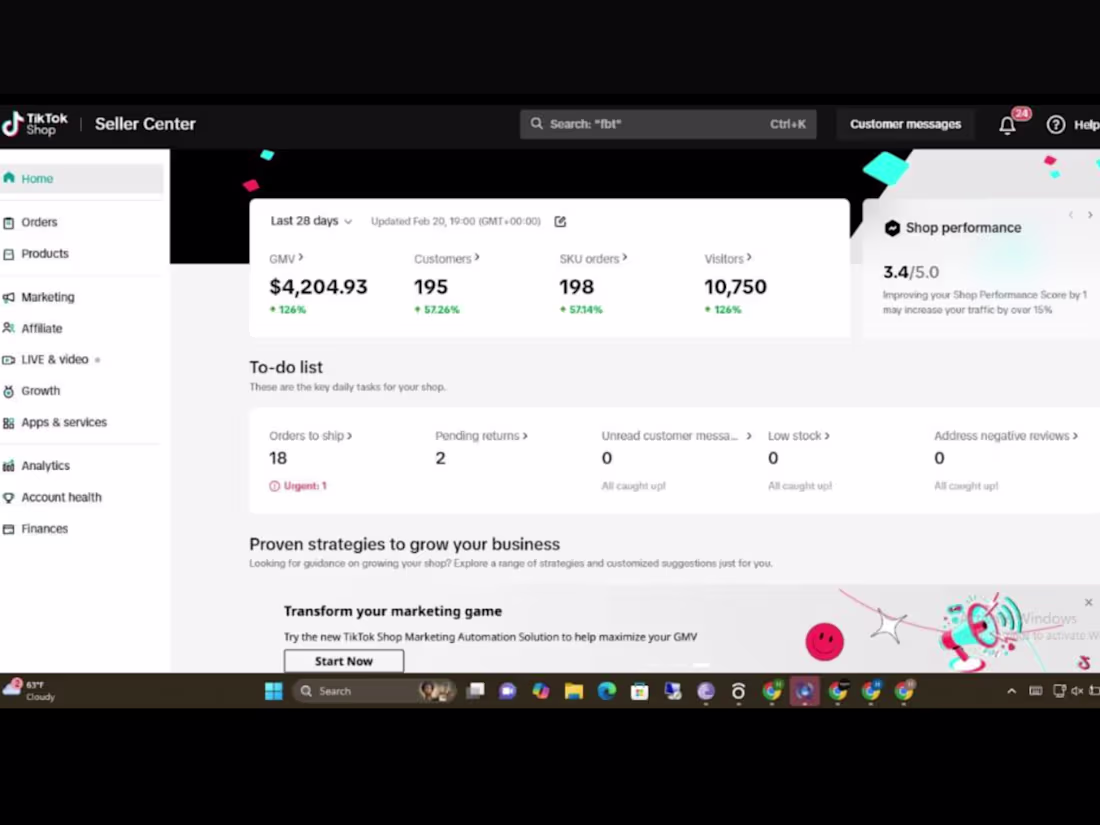Click the Affiliate icon in the sidebar
Image resolution: width=1100 pixels, height=825 pixels.
coord(9,328)
